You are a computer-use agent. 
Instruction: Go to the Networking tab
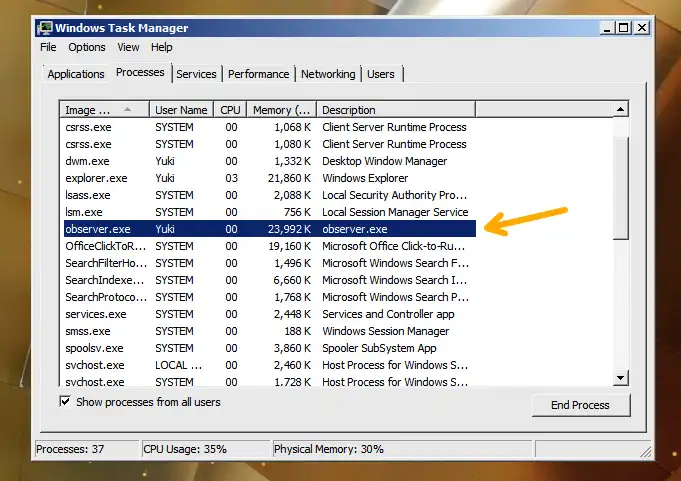[x=328, y=74]
